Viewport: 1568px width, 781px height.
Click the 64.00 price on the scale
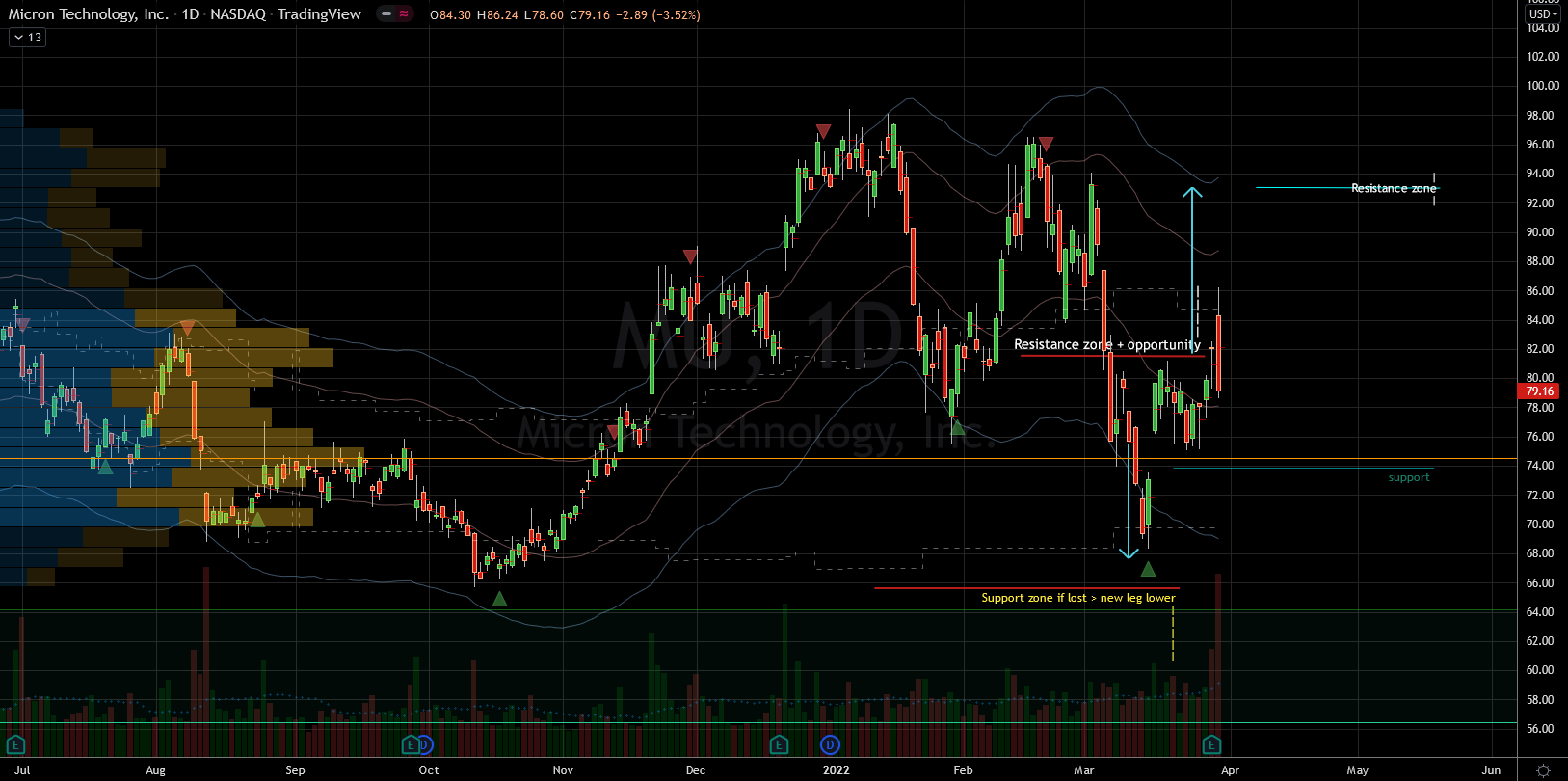point(1540,612)
